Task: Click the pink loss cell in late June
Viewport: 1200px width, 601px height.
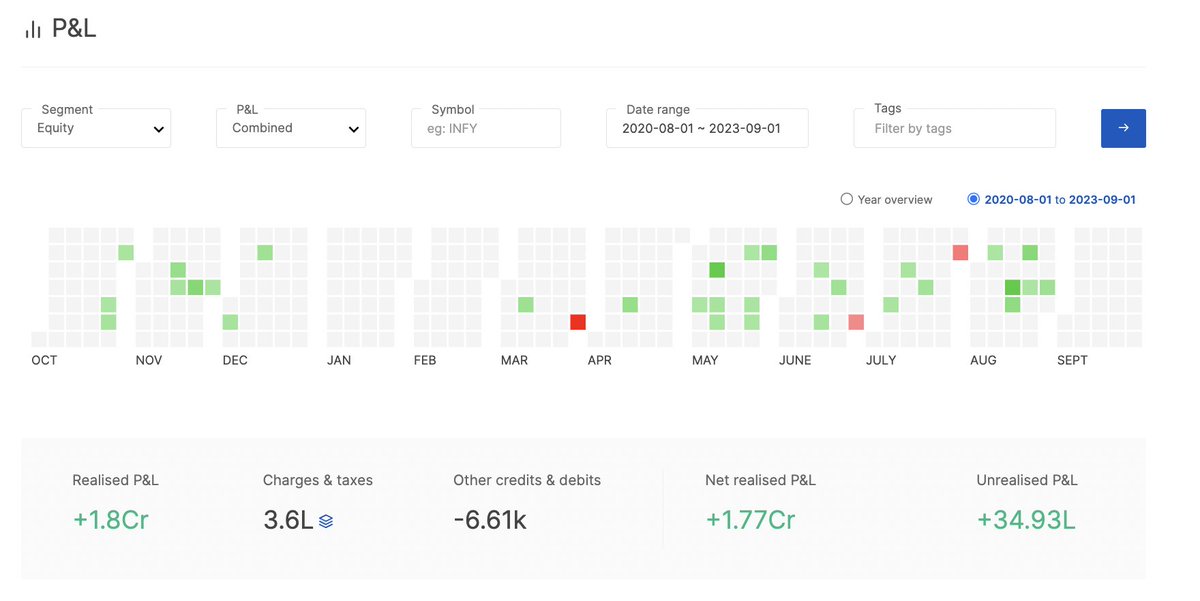Action: pos(856,322)
